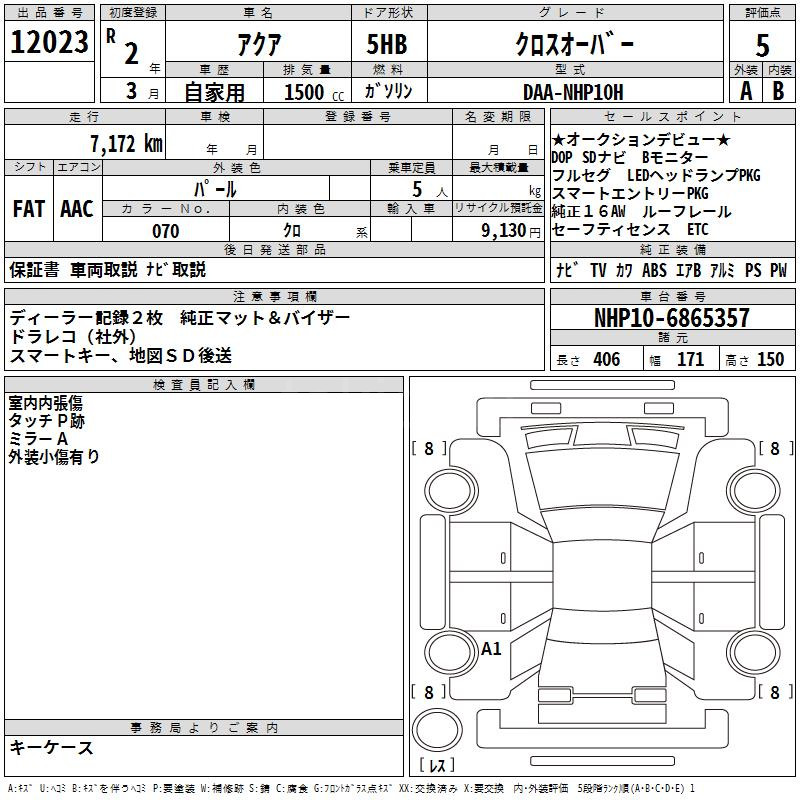Screen dimensions: 800x800
Task: Click 保証書 in later-shipped parts
Action: pos(34,269)
